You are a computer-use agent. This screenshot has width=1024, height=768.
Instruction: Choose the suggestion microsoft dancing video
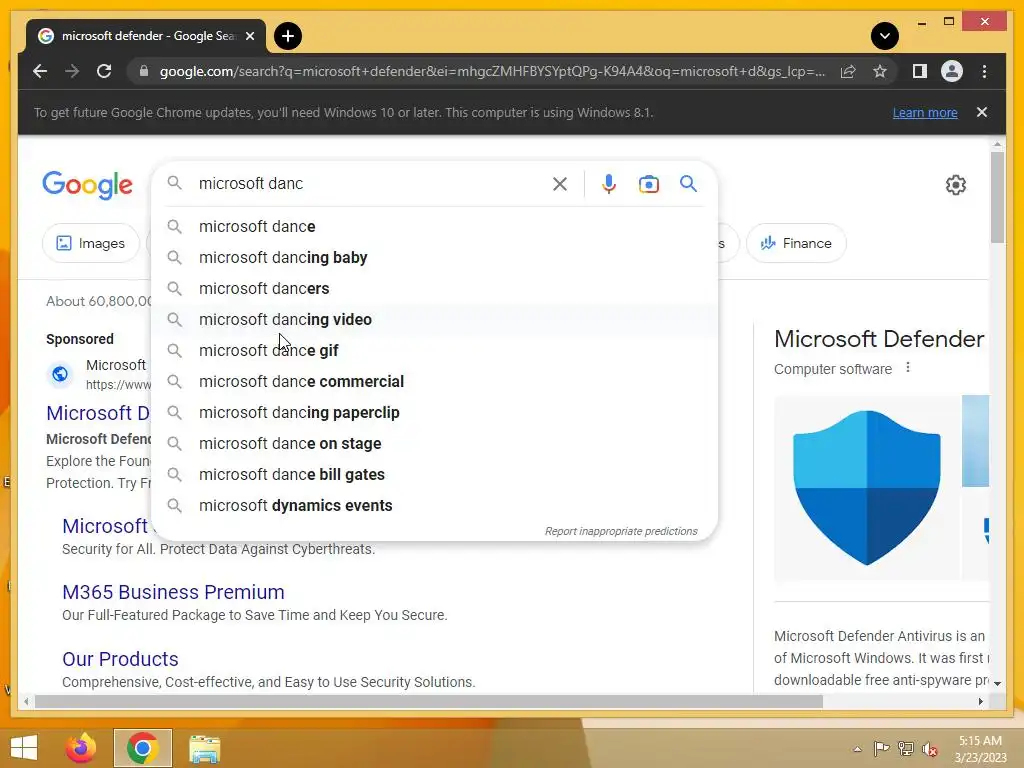434,319
